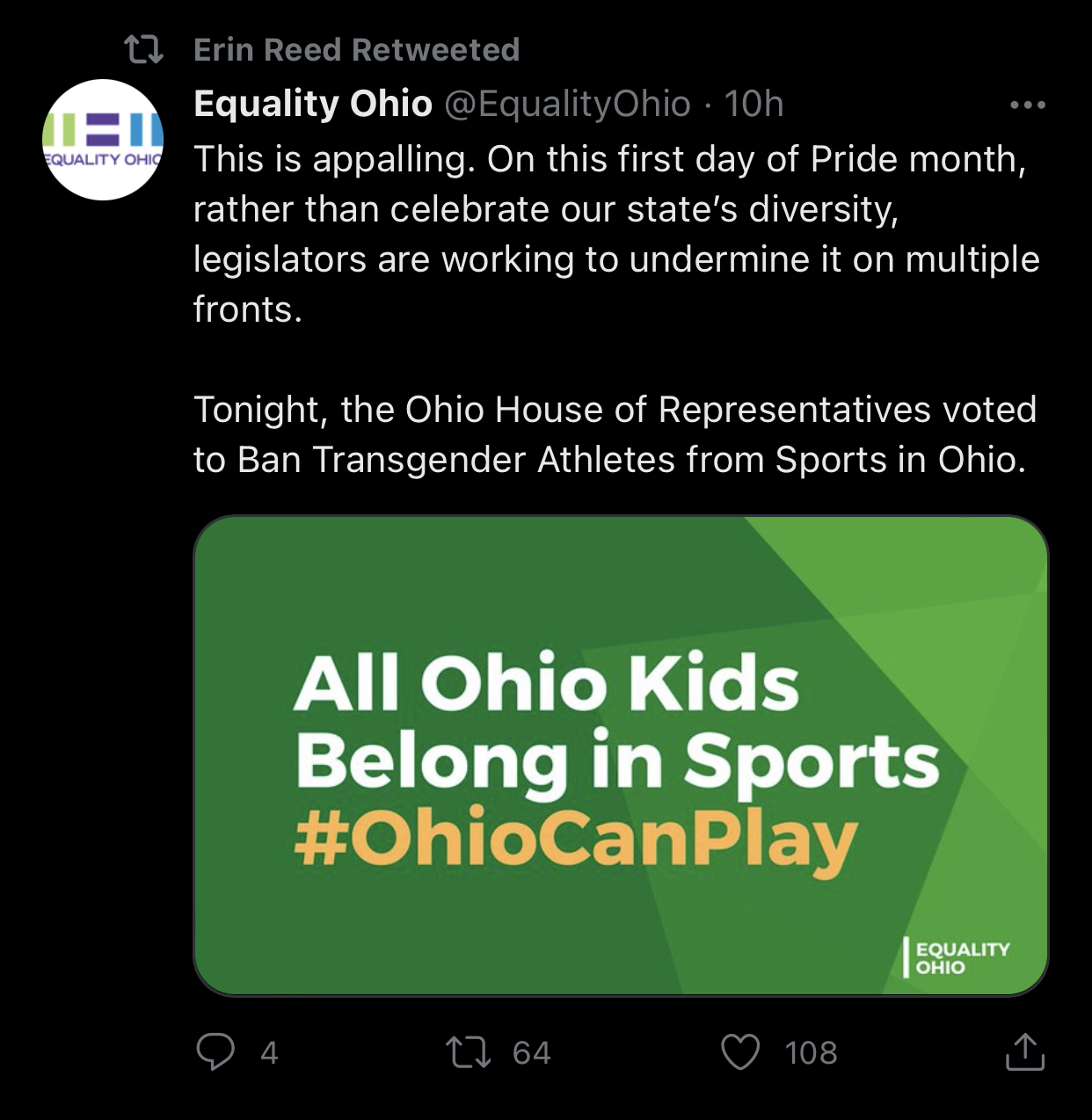Click the #OhioCanPlay hashtag in the image
Image resolution: width=1092 pixels, height=1120 pixels.
[x=576, y=840]
